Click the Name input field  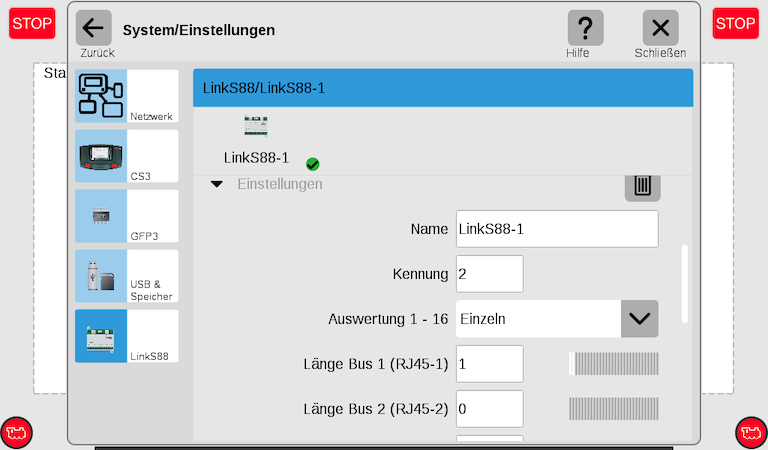[557, 229]
